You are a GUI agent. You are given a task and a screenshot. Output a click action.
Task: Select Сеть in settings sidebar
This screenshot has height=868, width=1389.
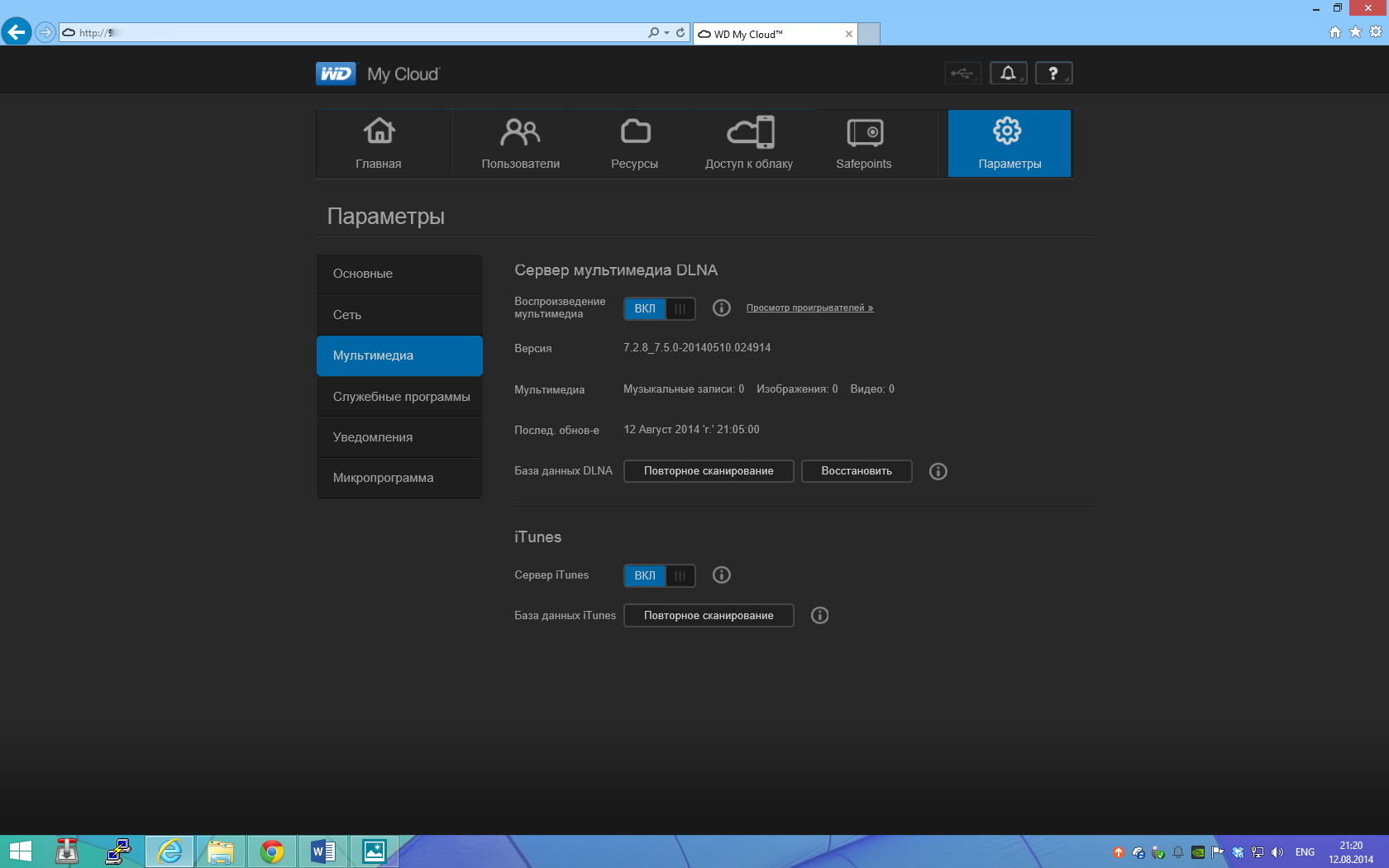[399, 315]
